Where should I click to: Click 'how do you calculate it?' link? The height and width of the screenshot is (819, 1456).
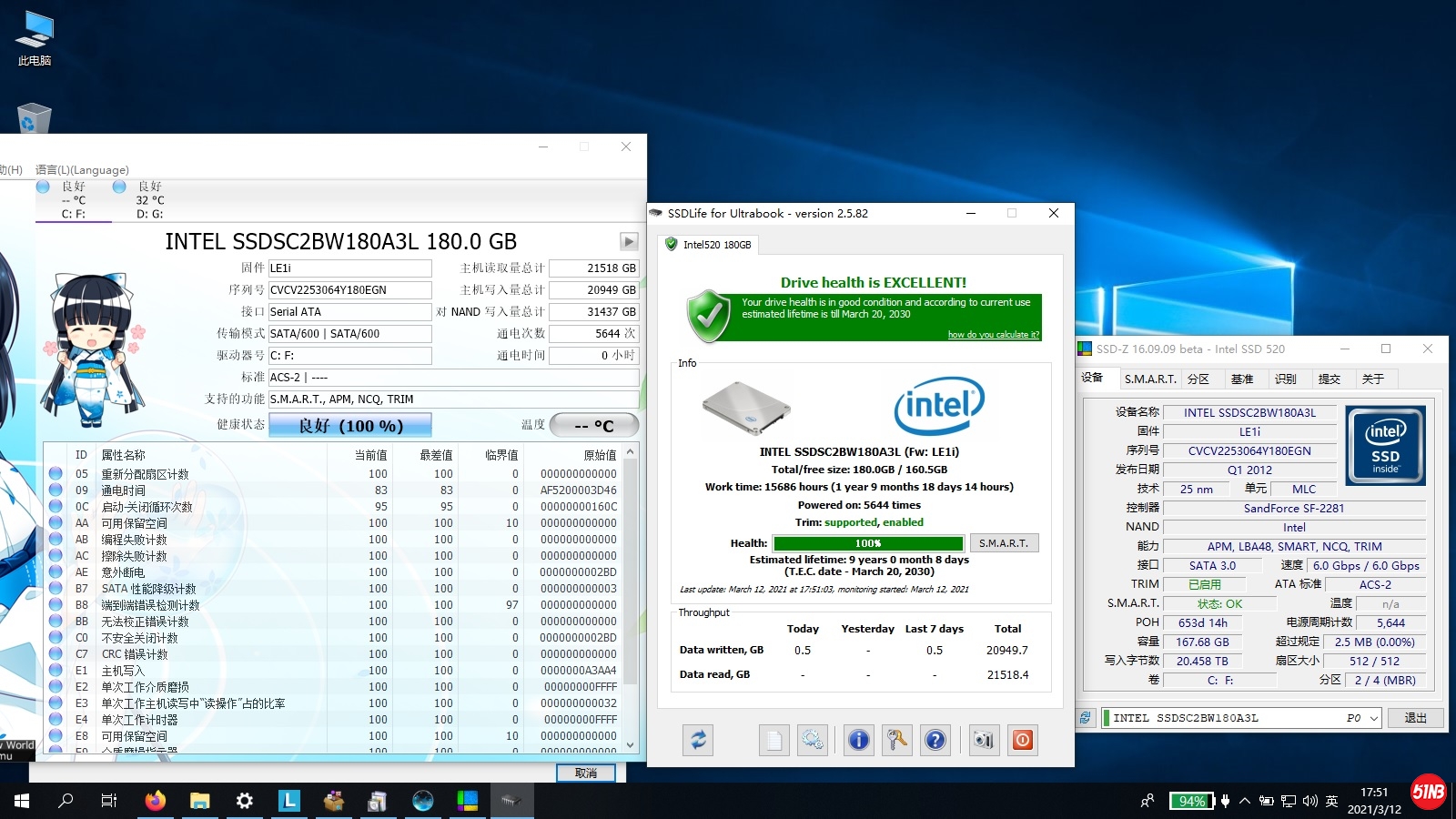[x=993, y=335]
